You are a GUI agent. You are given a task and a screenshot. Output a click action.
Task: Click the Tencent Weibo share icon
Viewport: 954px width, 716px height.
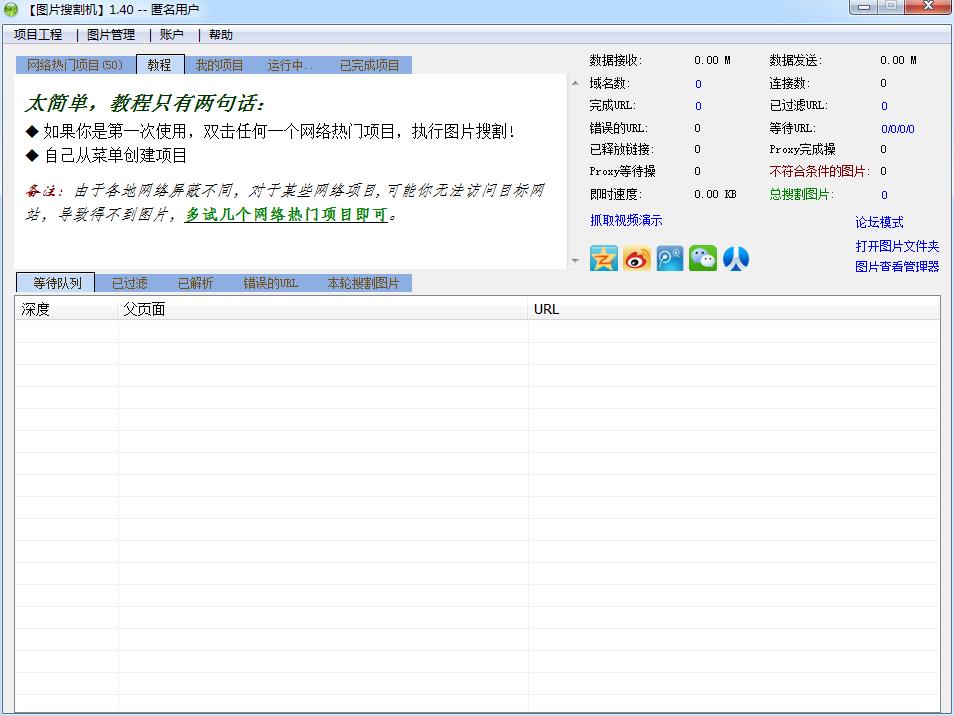670,259
